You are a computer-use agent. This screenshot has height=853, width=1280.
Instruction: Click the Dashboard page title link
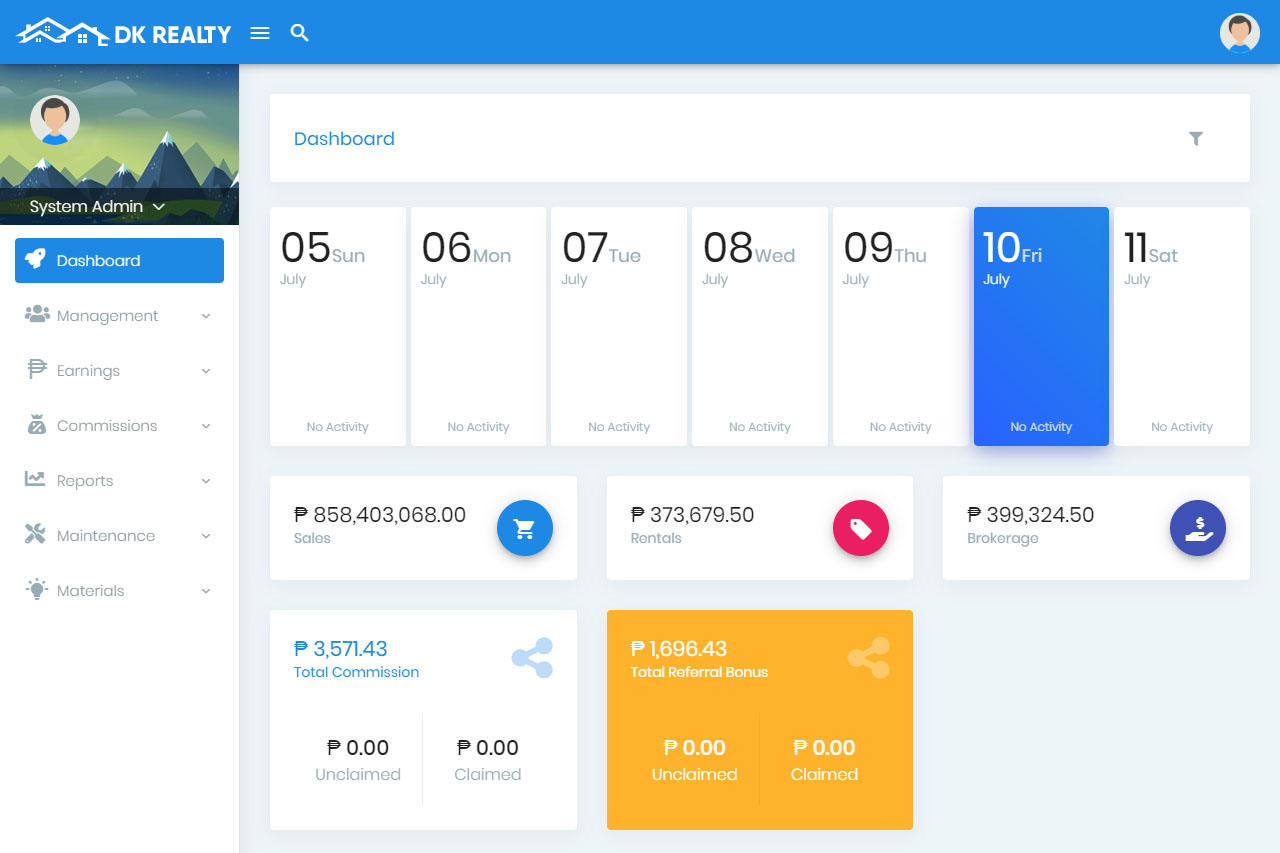[x=344, y=139]
